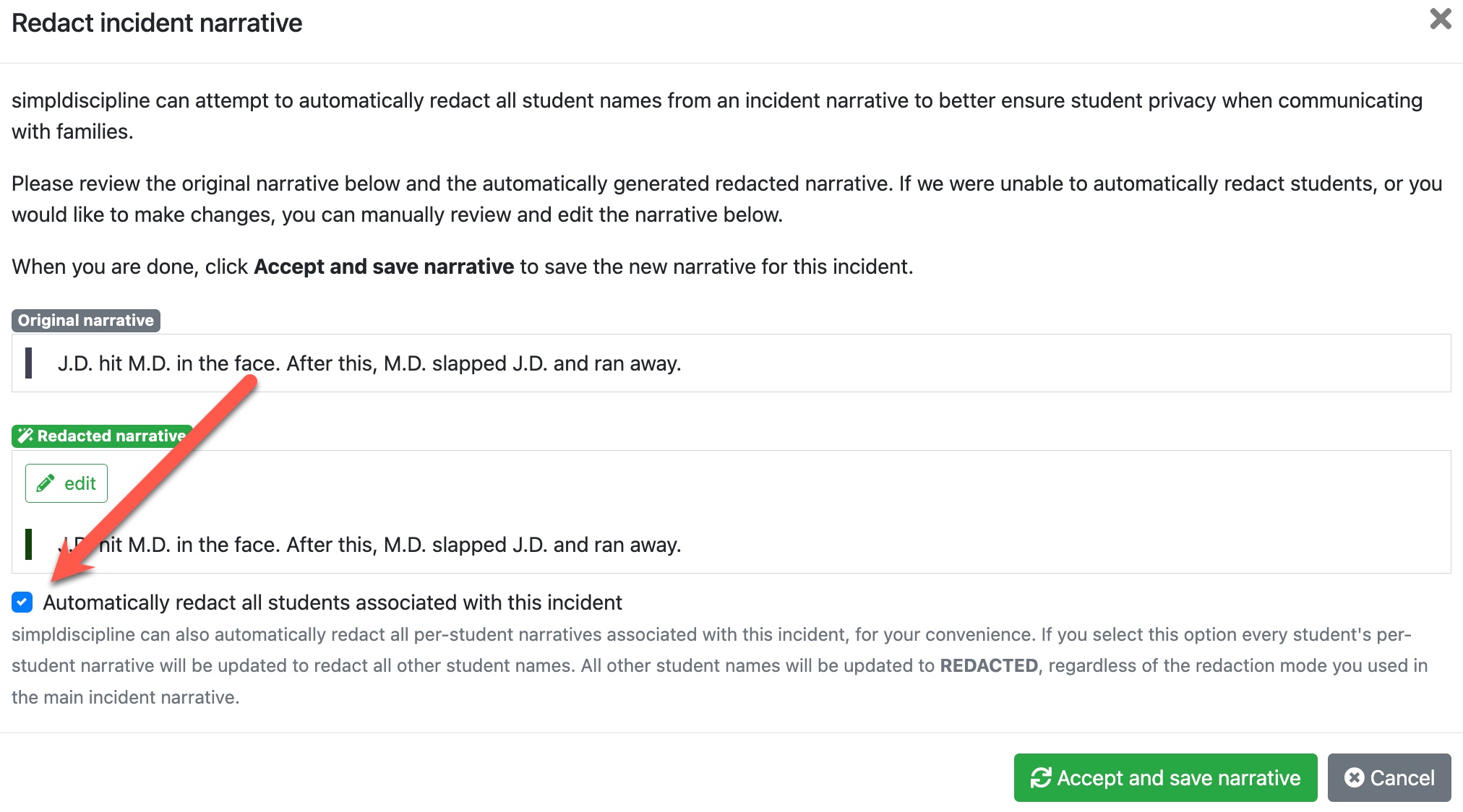This screenshot has width=1463, height=812.
Task: Click the dark quote bar beside original narrative
Action: [29, 363]
